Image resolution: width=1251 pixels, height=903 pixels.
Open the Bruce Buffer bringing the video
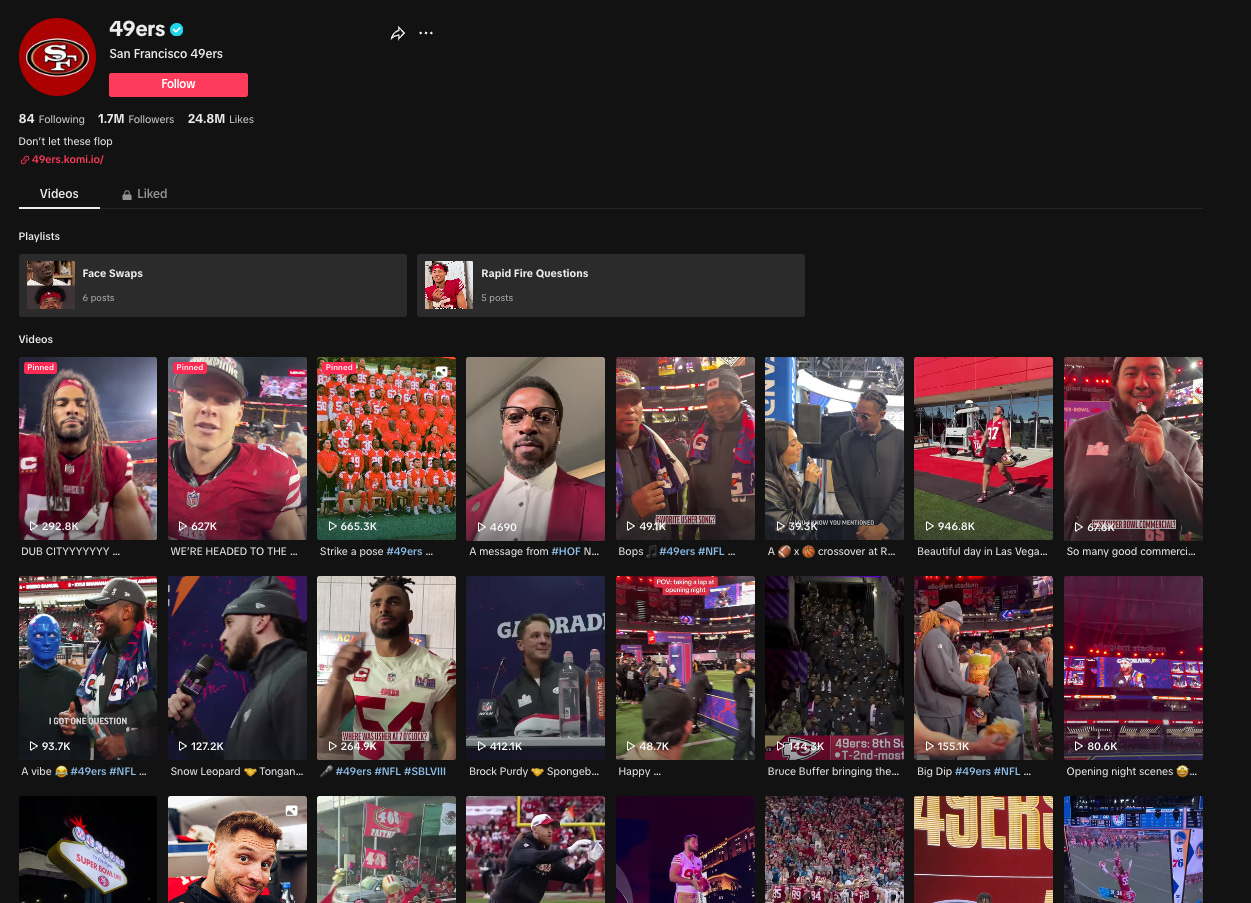coord(834,669)
